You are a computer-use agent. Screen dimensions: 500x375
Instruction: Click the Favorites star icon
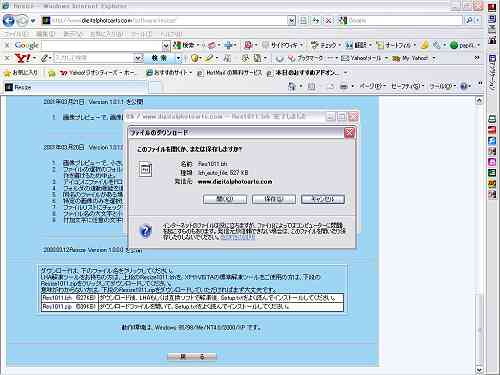coord(7,72)
